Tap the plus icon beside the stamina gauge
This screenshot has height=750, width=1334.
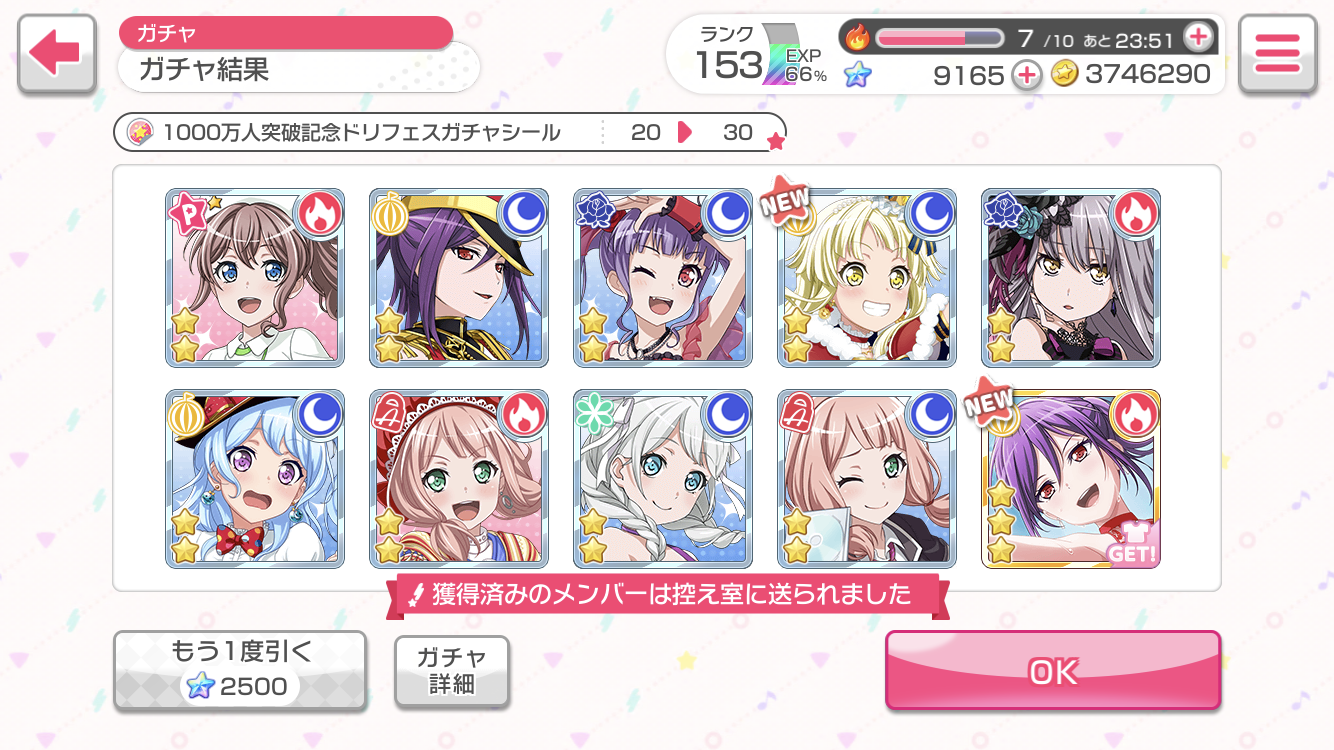tap(1197, 38)
